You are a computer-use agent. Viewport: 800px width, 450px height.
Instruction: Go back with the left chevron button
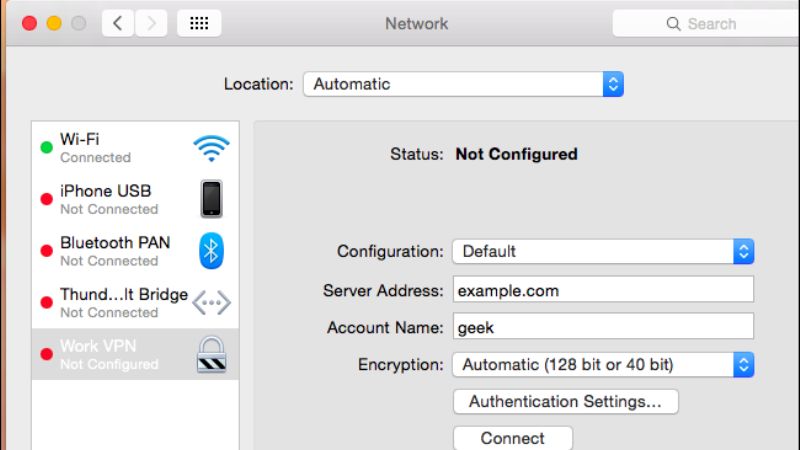tap(118, 23)
